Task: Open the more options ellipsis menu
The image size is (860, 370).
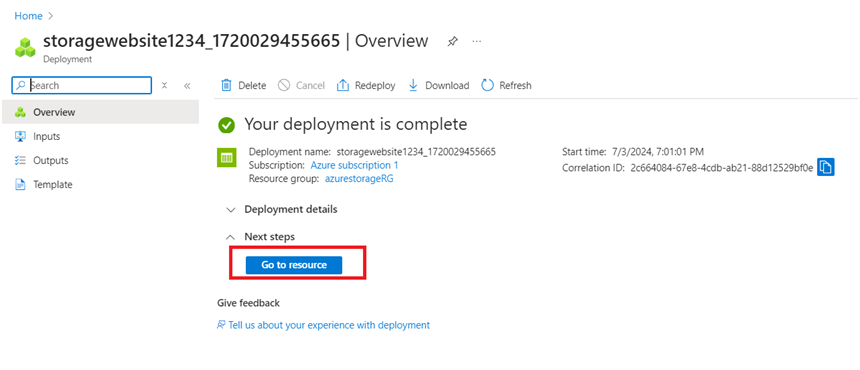Action: (477, 41)
